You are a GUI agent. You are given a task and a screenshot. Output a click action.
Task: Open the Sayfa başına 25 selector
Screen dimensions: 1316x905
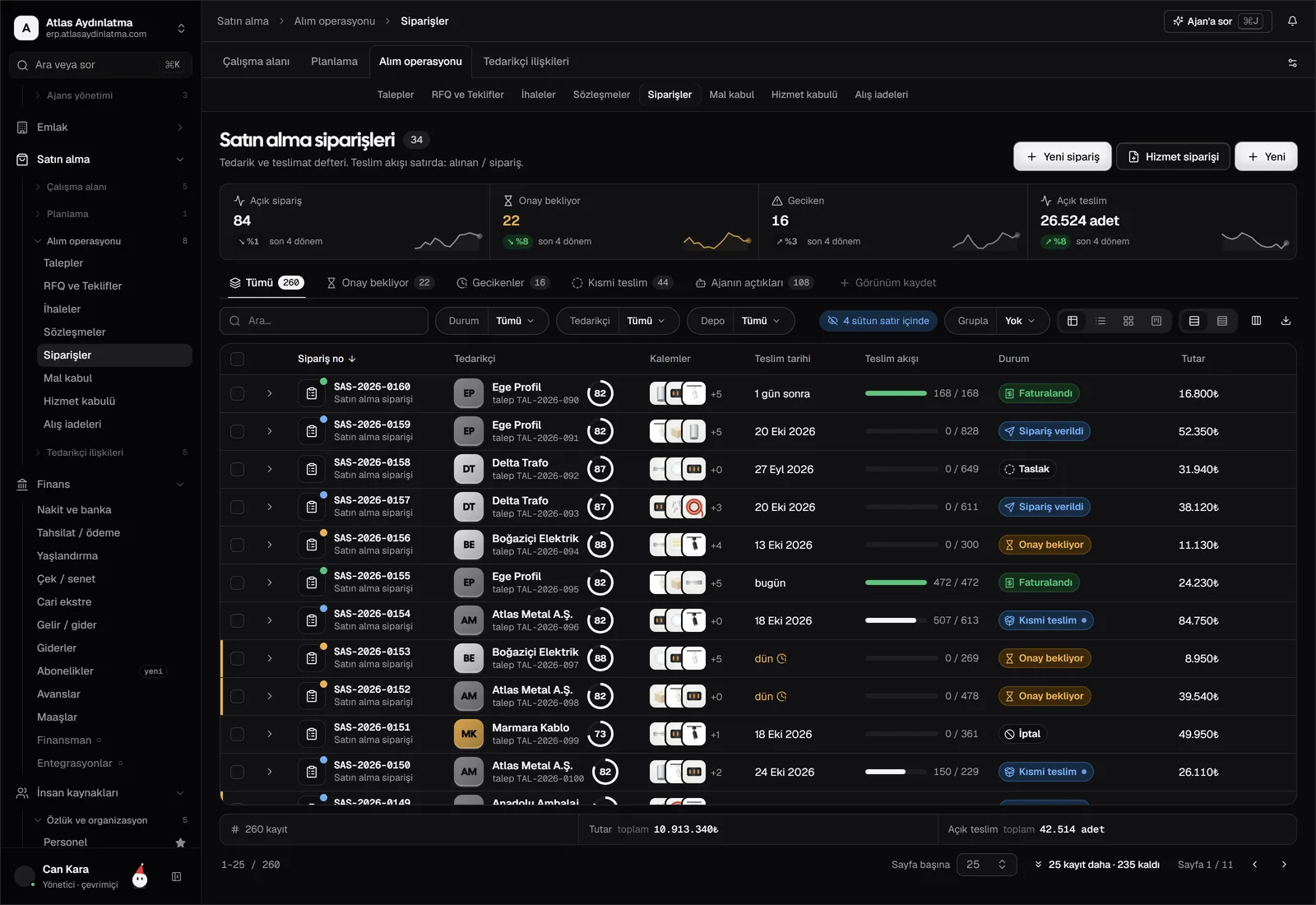click(x=986, y=865)
